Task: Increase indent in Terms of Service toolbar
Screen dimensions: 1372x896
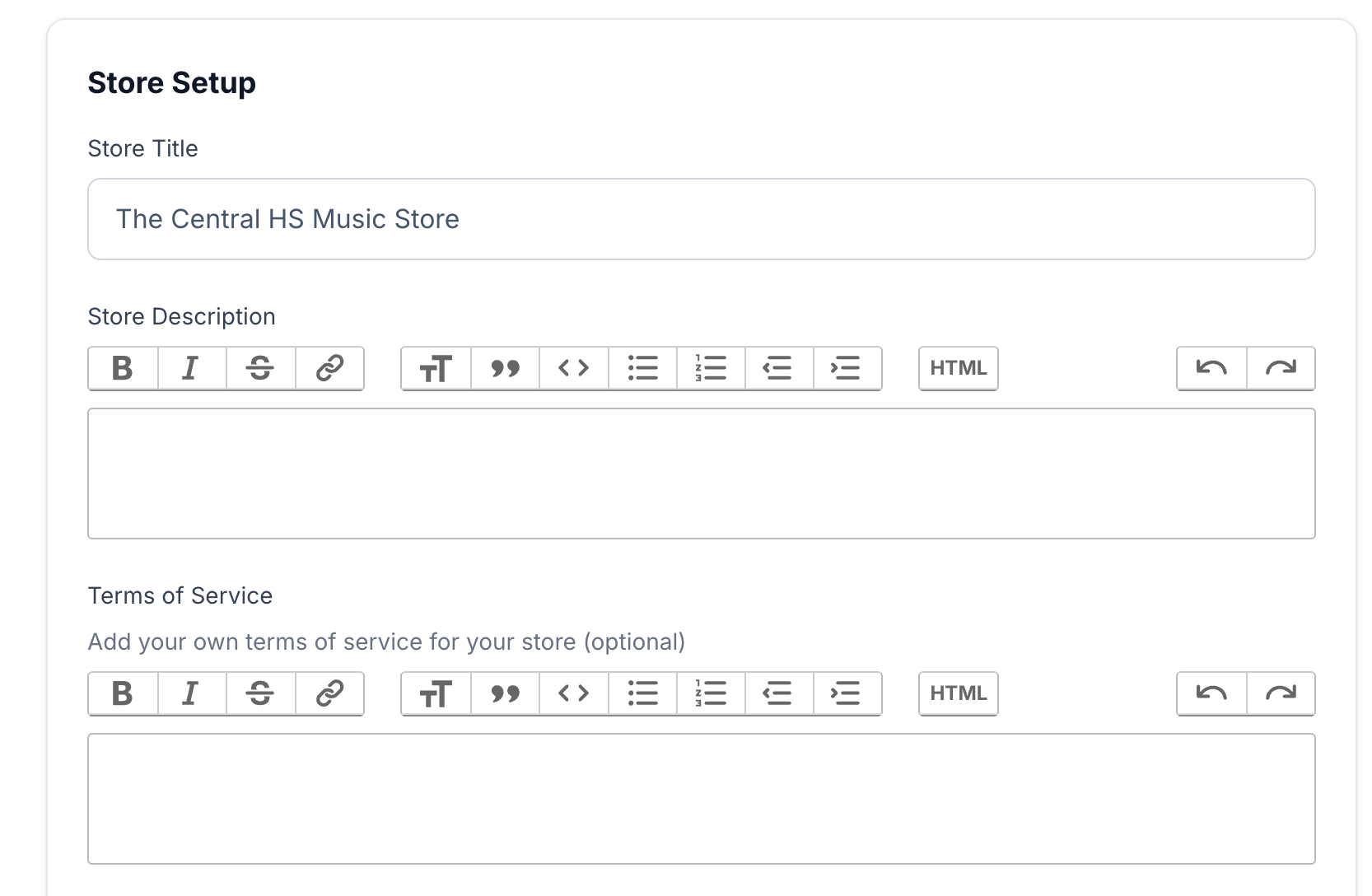Action: pos(847,693)
